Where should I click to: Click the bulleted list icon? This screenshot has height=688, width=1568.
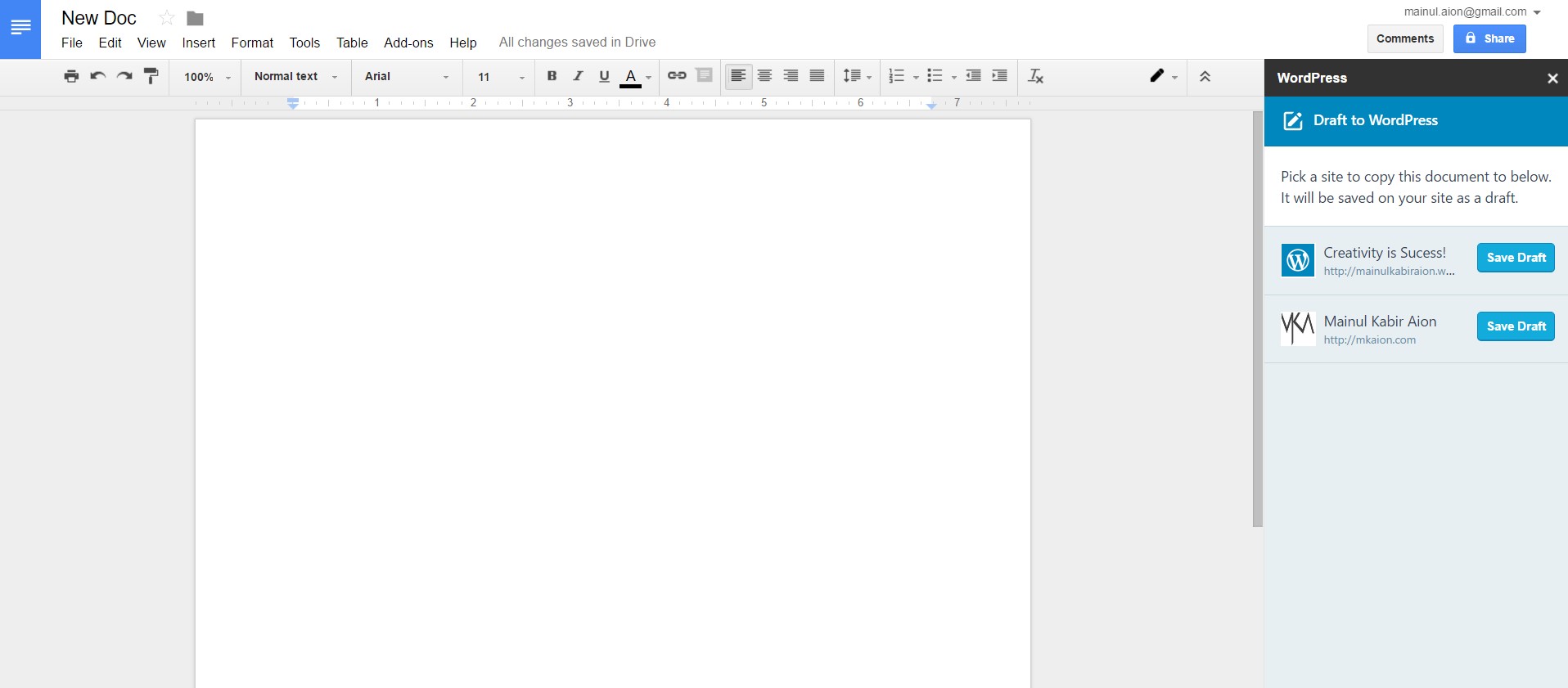[x=935, y=76]
